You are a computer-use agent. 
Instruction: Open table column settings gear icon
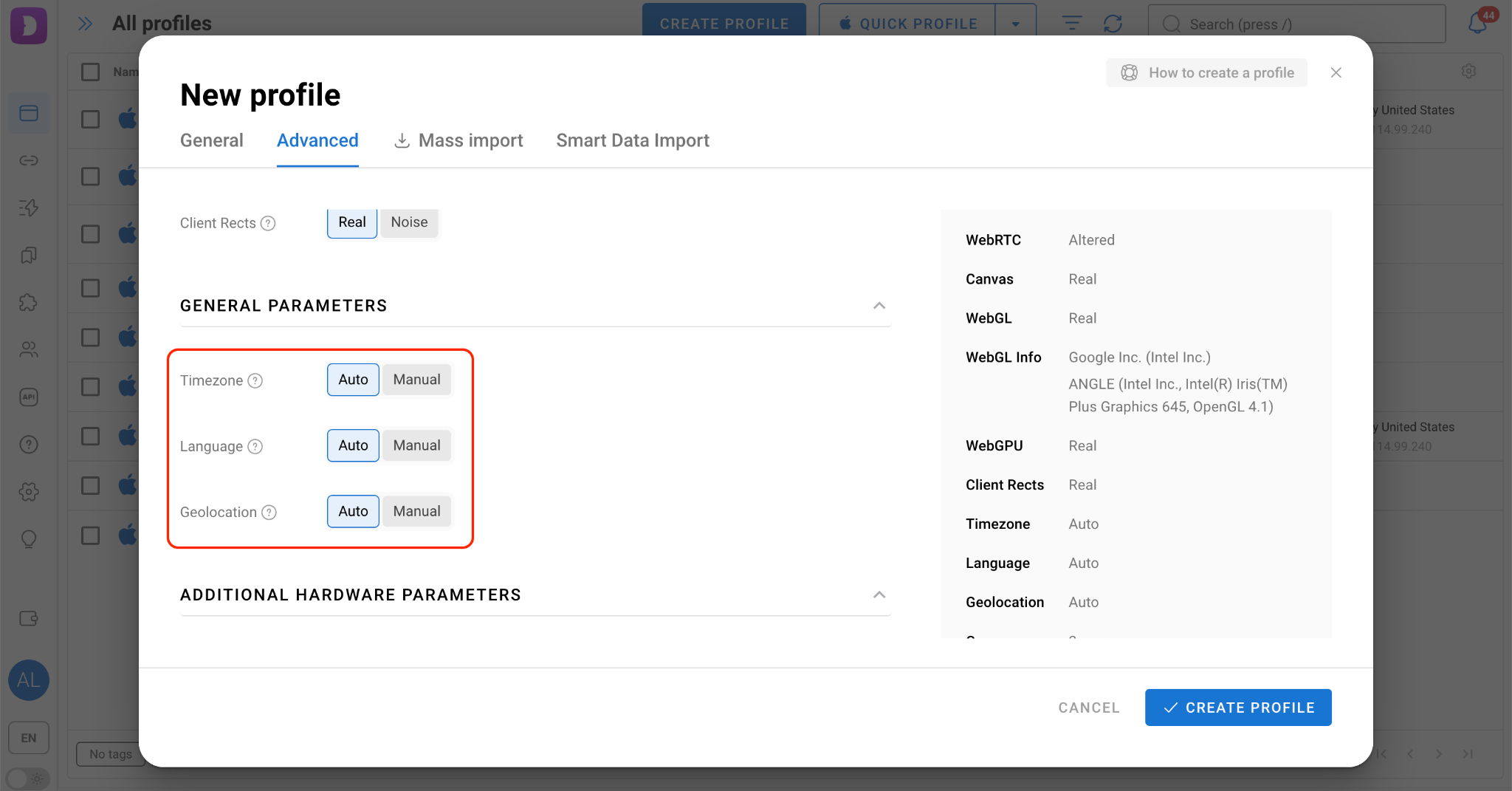click(x=1469, y=71)
